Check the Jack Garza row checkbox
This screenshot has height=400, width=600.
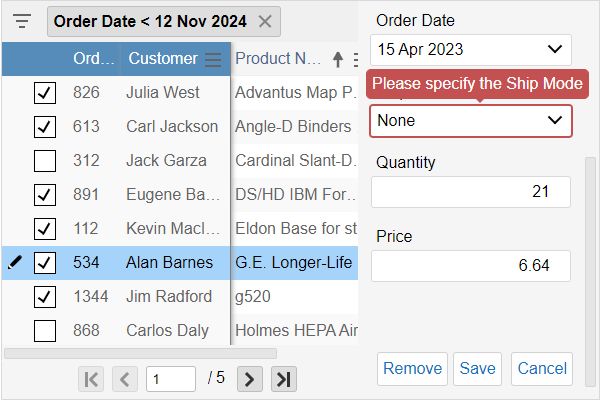tap(45, 161)
